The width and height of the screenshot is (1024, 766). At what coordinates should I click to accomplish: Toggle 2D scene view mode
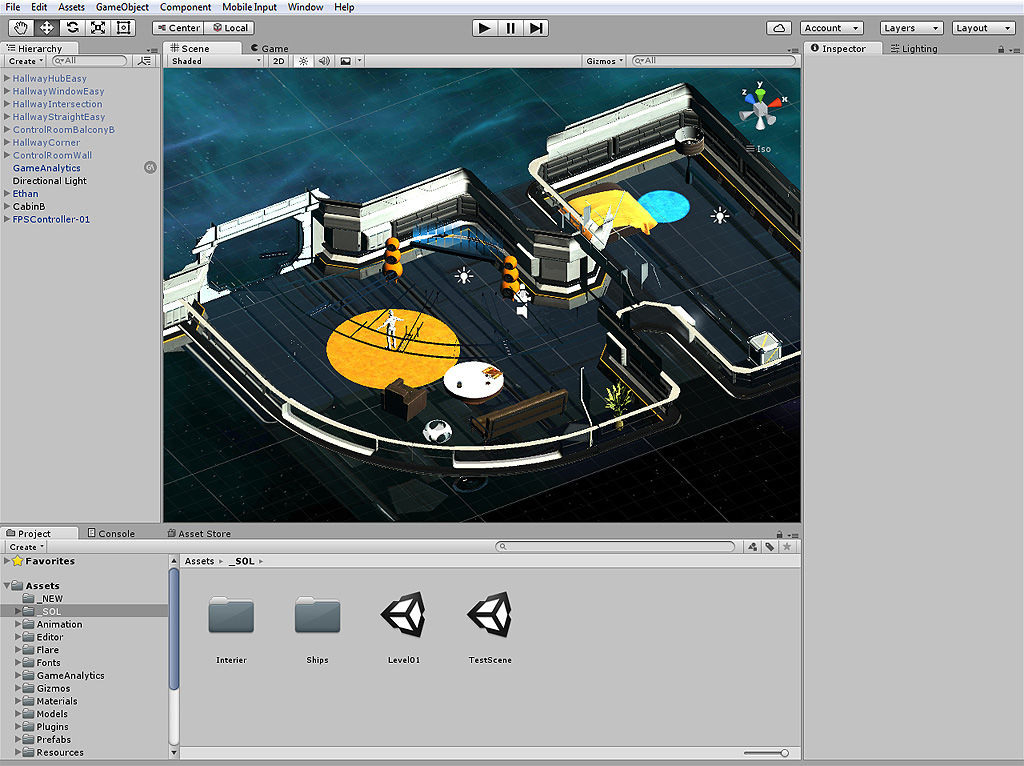pos(279,61)
